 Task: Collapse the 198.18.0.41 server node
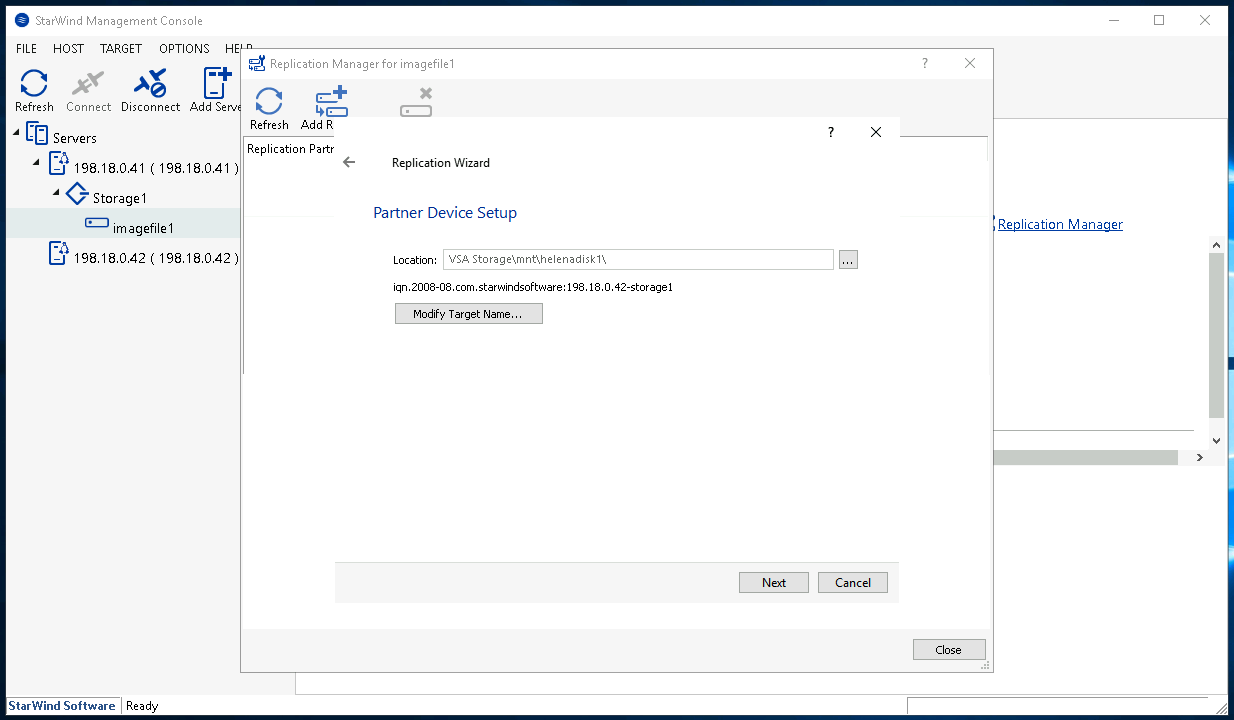coord(37,162)
